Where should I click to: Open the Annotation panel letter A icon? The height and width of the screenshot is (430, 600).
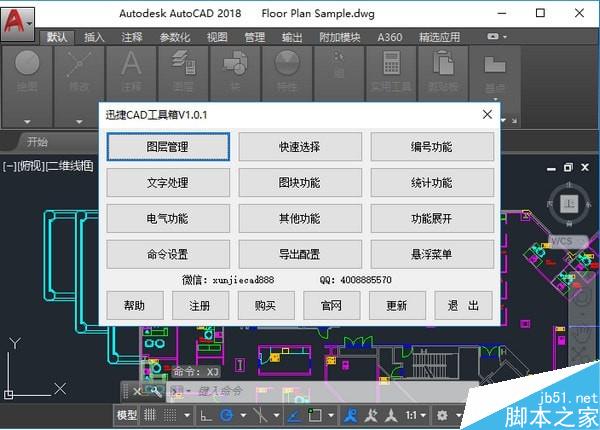131,63
